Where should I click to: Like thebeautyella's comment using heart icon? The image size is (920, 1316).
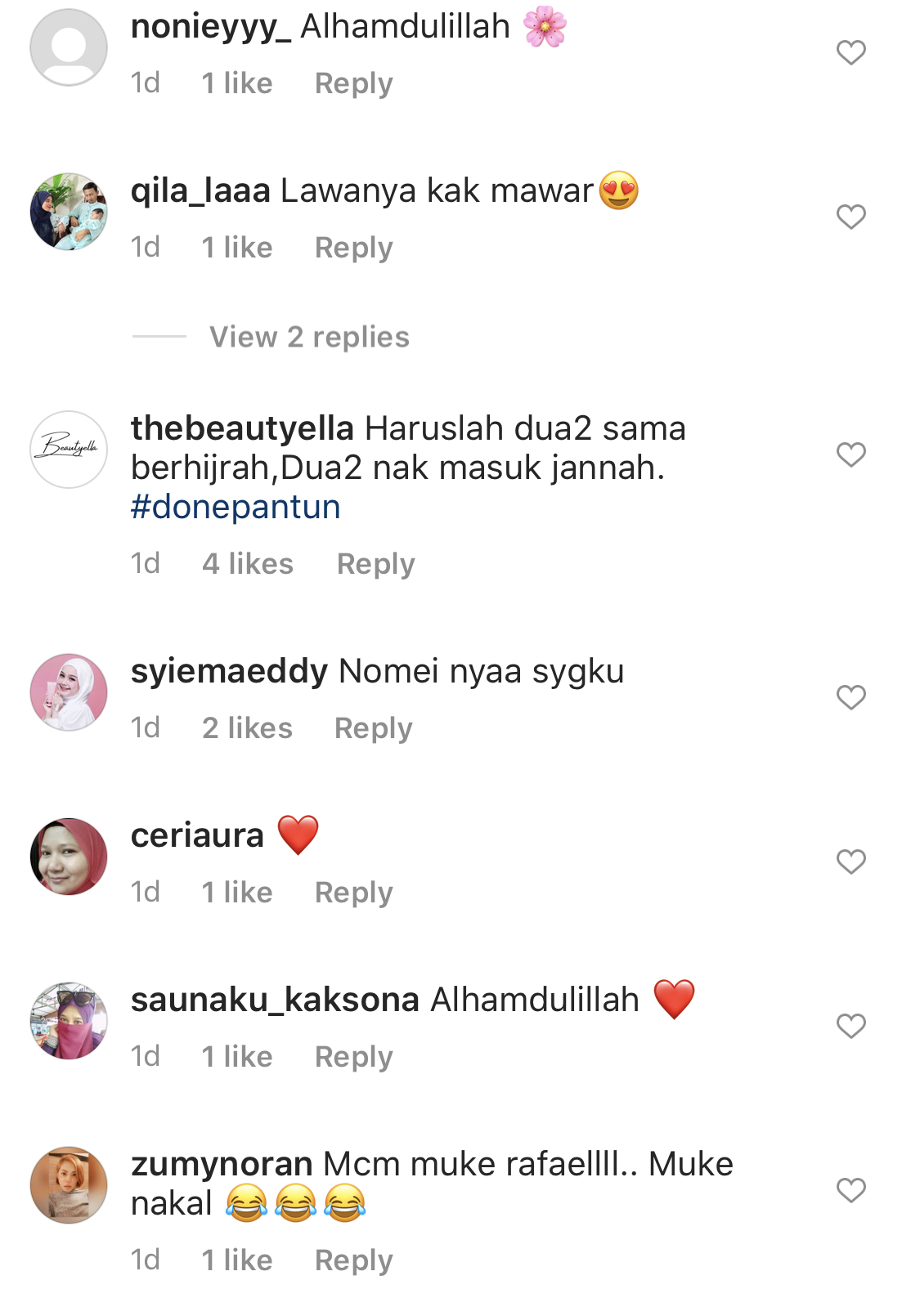850,455
